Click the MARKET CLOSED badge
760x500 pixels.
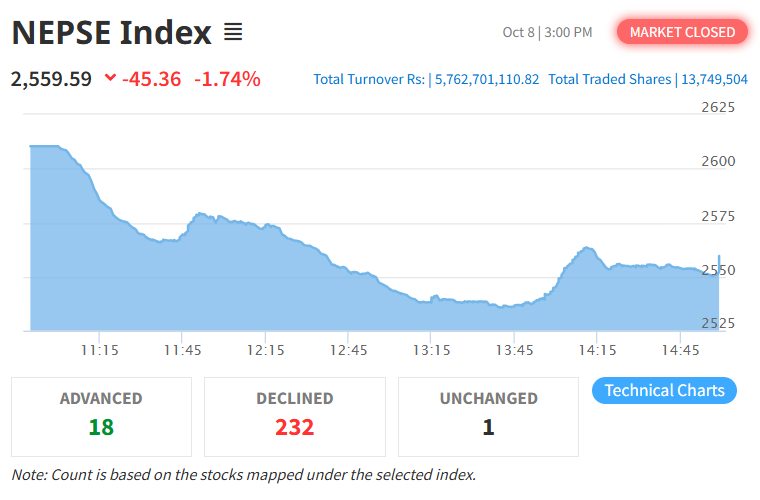coord(682,32)
